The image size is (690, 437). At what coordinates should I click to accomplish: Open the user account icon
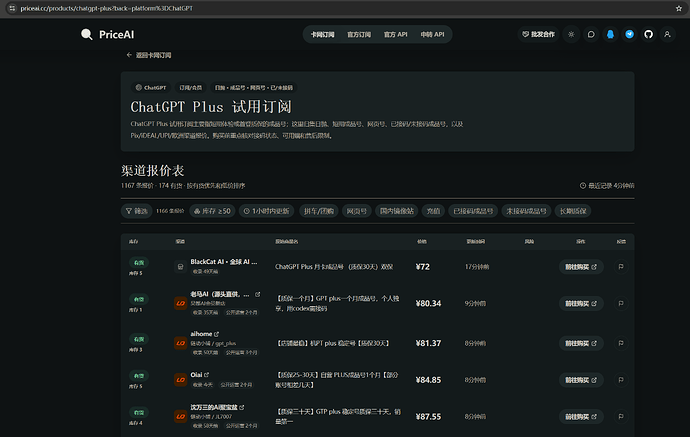tap(668, 34)
